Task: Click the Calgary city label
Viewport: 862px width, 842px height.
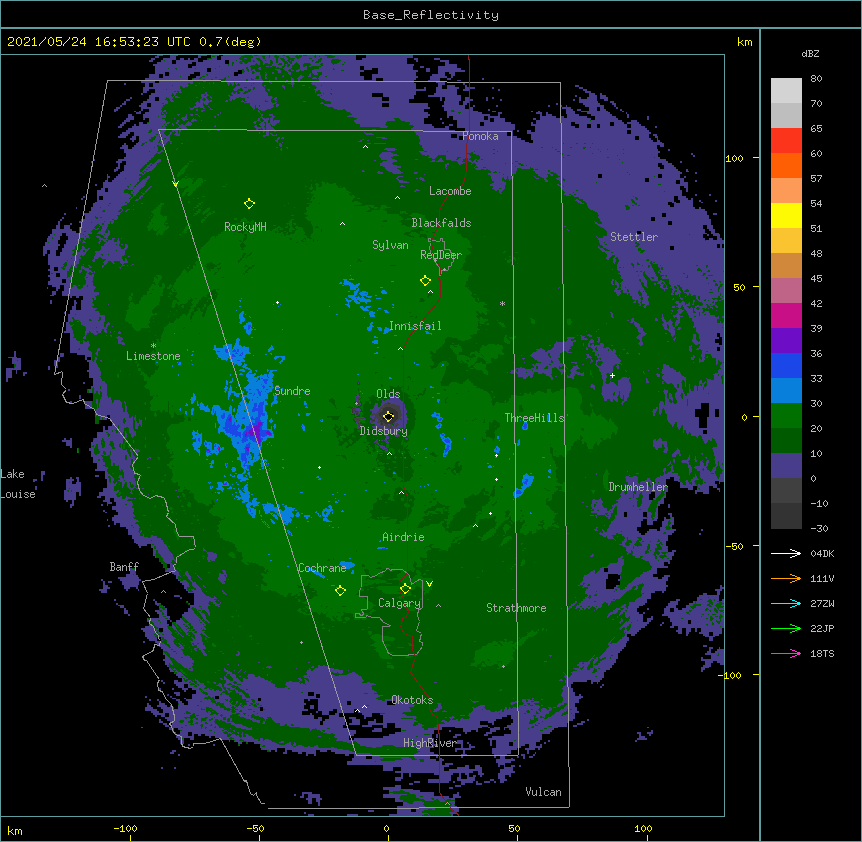Action: click(399, 603)
